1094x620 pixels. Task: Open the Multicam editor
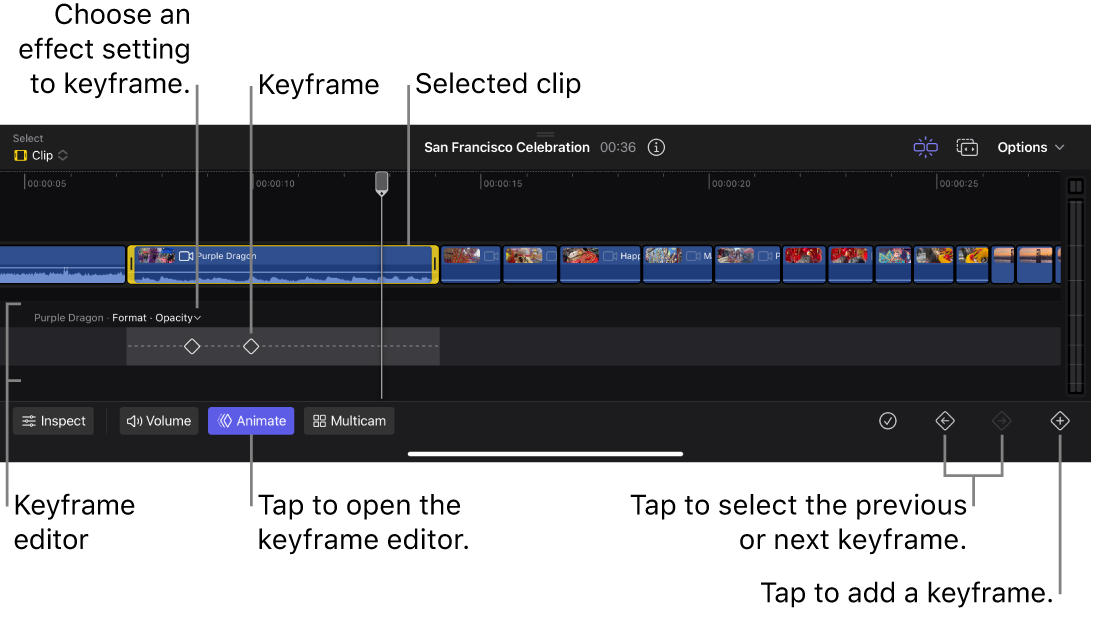pos(348,420)
